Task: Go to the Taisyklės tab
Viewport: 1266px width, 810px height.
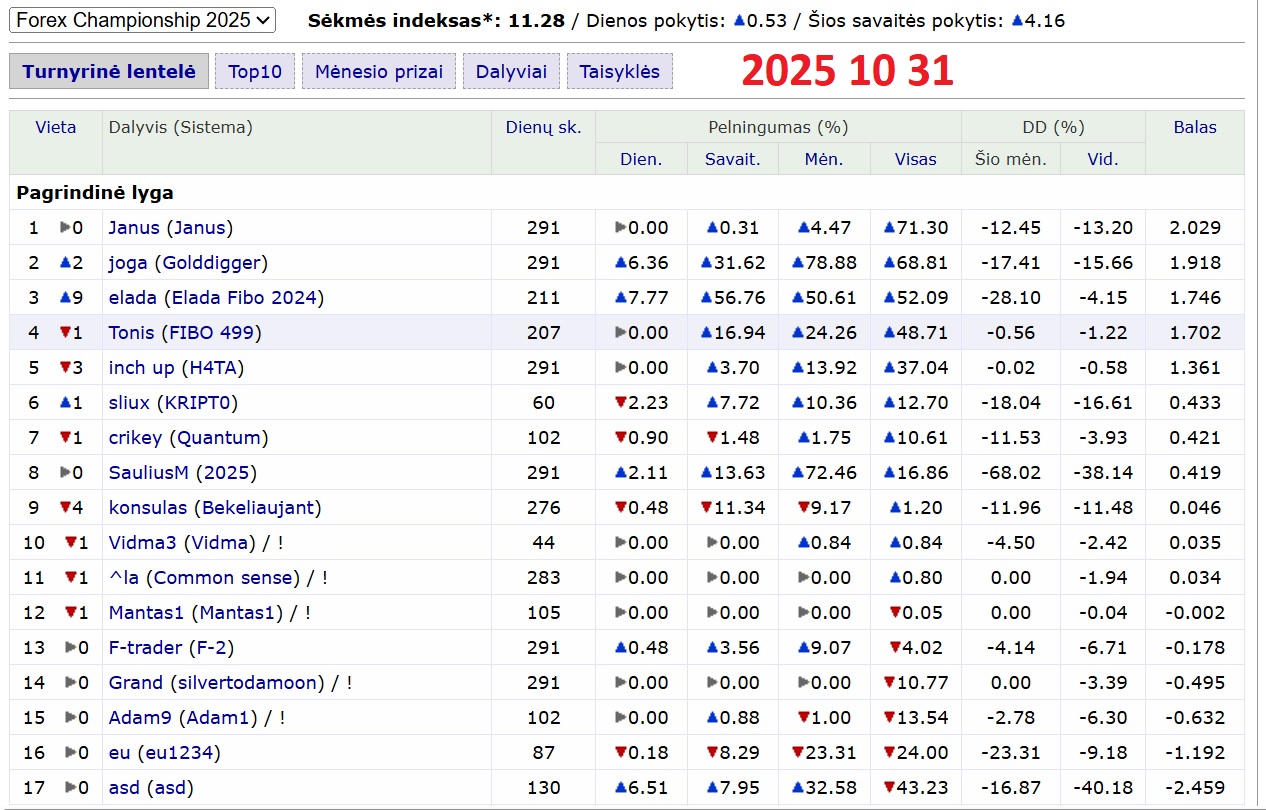Action: (620, 71)
